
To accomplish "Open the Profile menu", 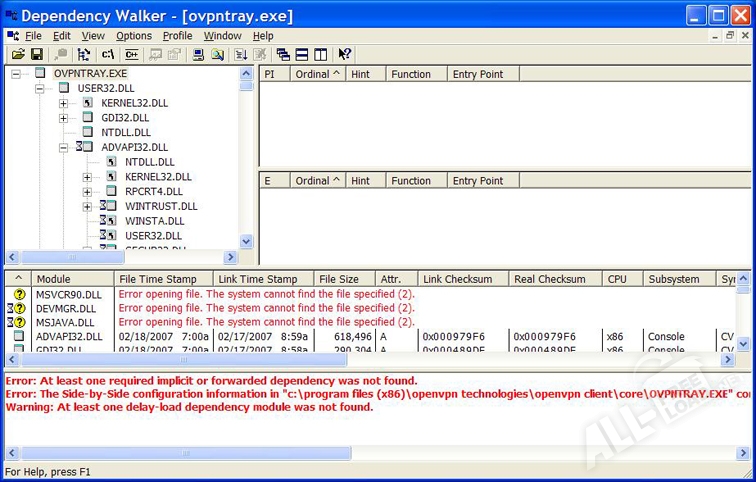I will 177,35.
